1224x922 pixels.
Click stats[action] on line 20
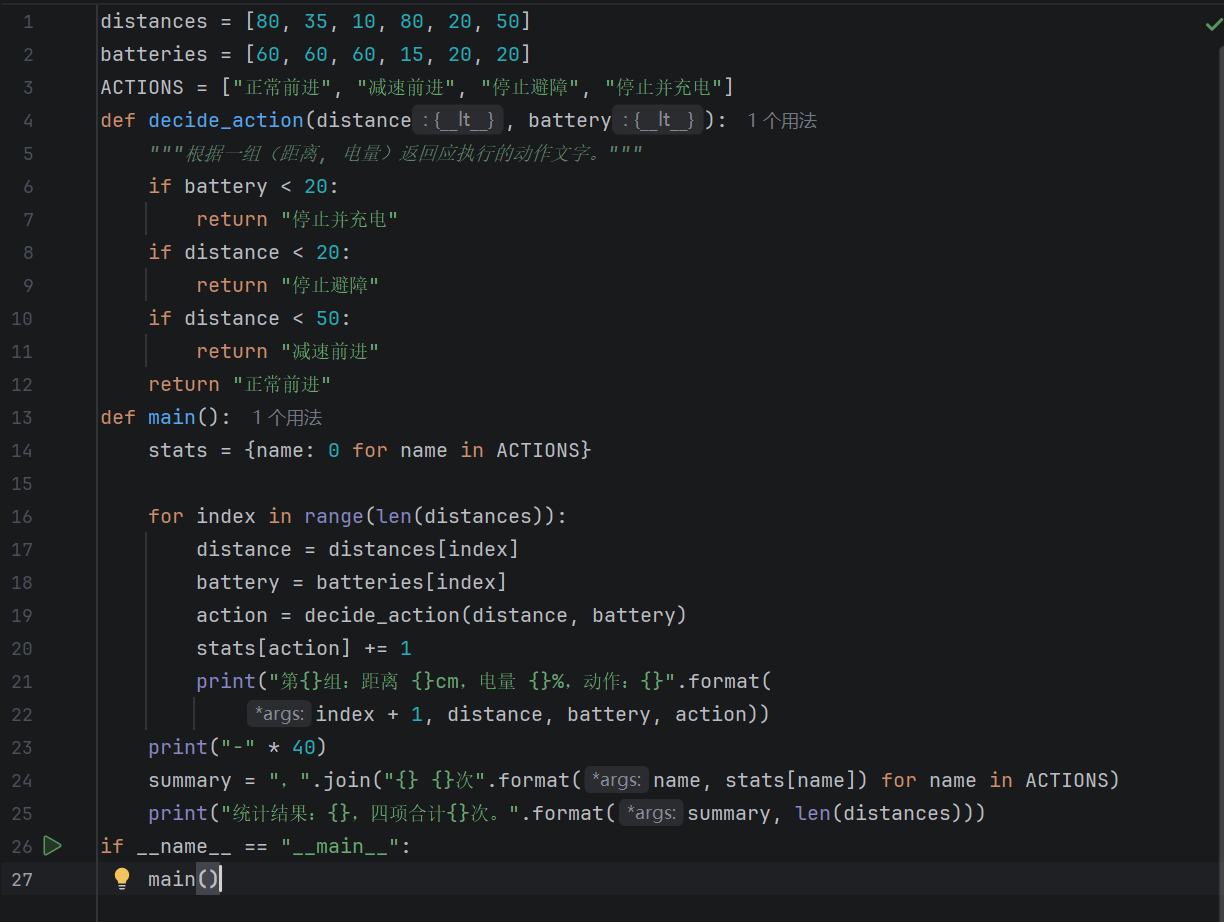[274, 649]
